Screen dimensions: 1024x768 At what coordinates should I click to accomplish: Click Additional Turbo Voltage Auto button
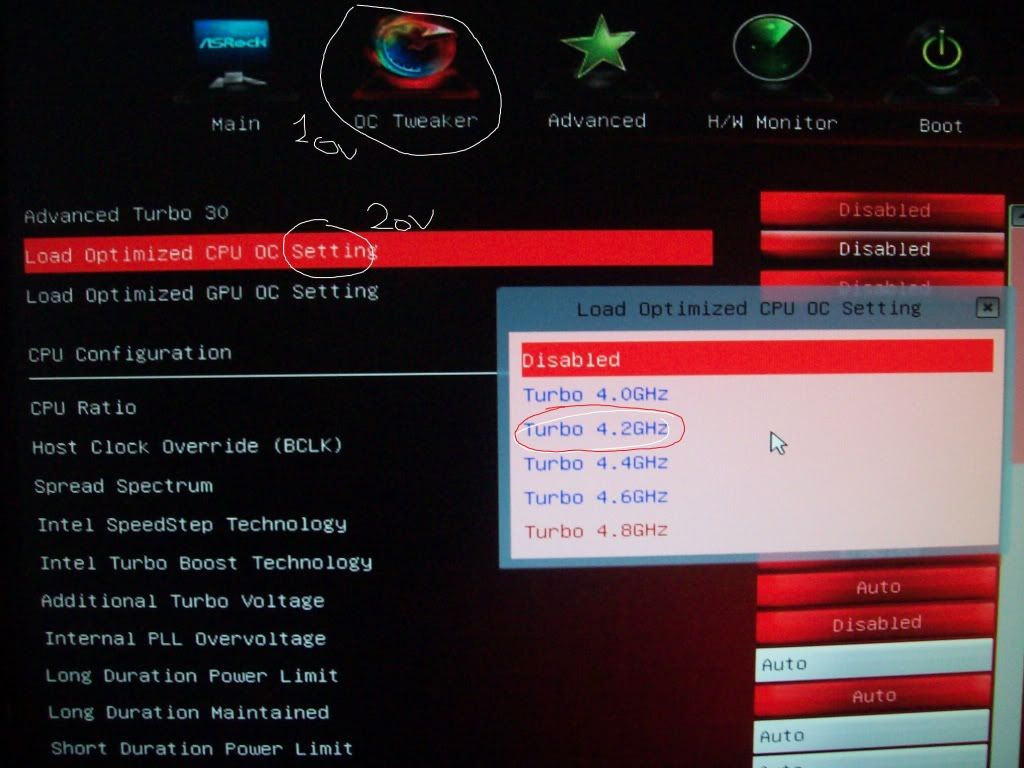[876, 587]
